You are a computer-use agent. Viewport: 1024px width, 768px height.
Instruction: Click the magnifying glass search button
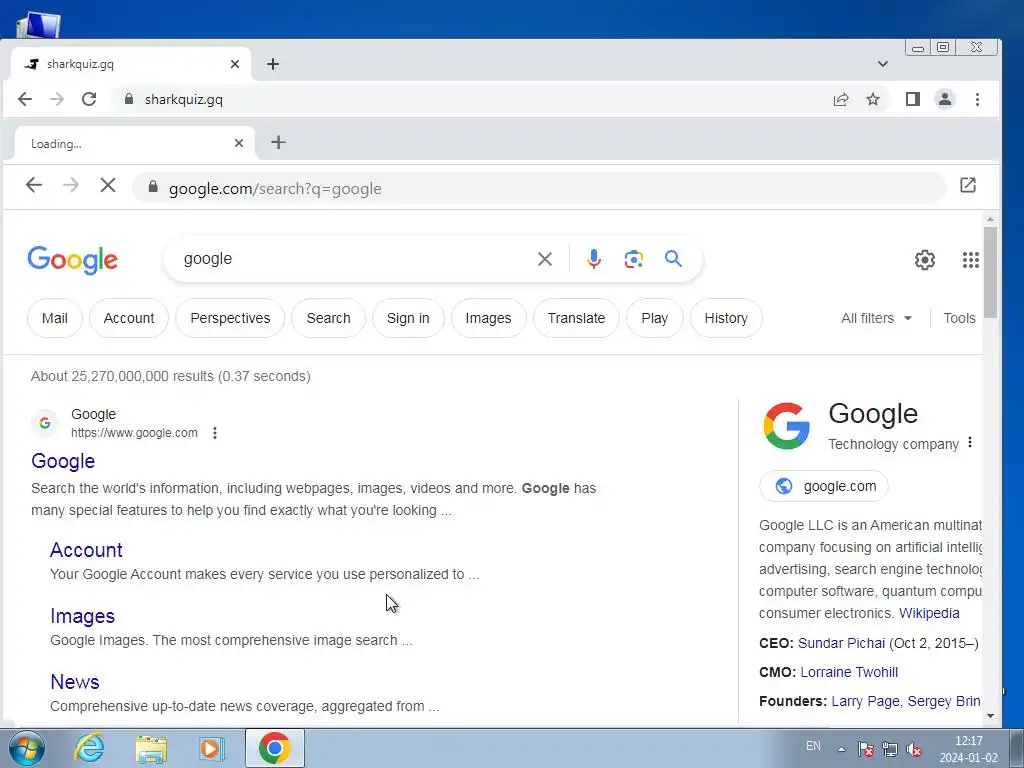click(x=673, y=259)
